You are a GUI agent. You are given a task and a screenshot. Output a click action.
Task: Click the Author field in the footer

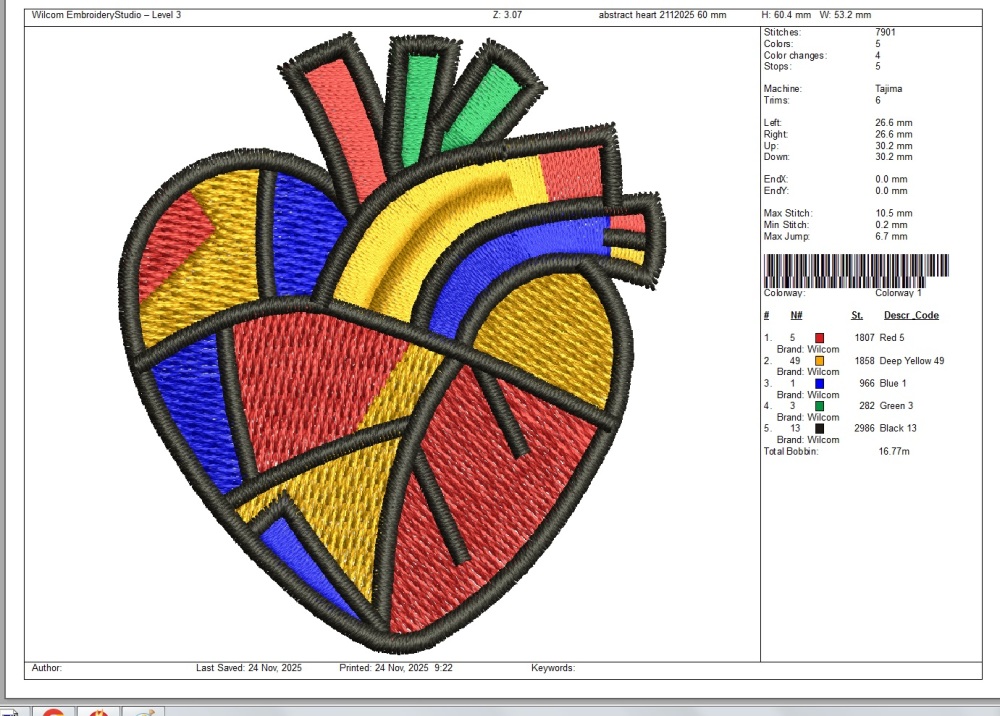pyautogui.click(x=47, y=667)
